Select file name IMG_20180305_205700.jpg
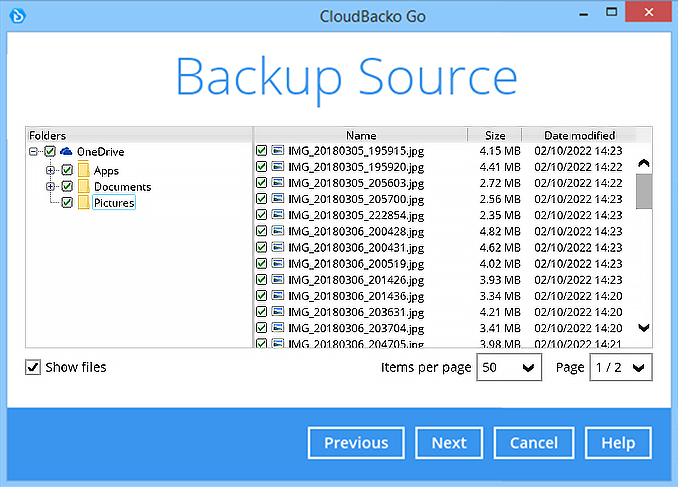 point(356,199)
